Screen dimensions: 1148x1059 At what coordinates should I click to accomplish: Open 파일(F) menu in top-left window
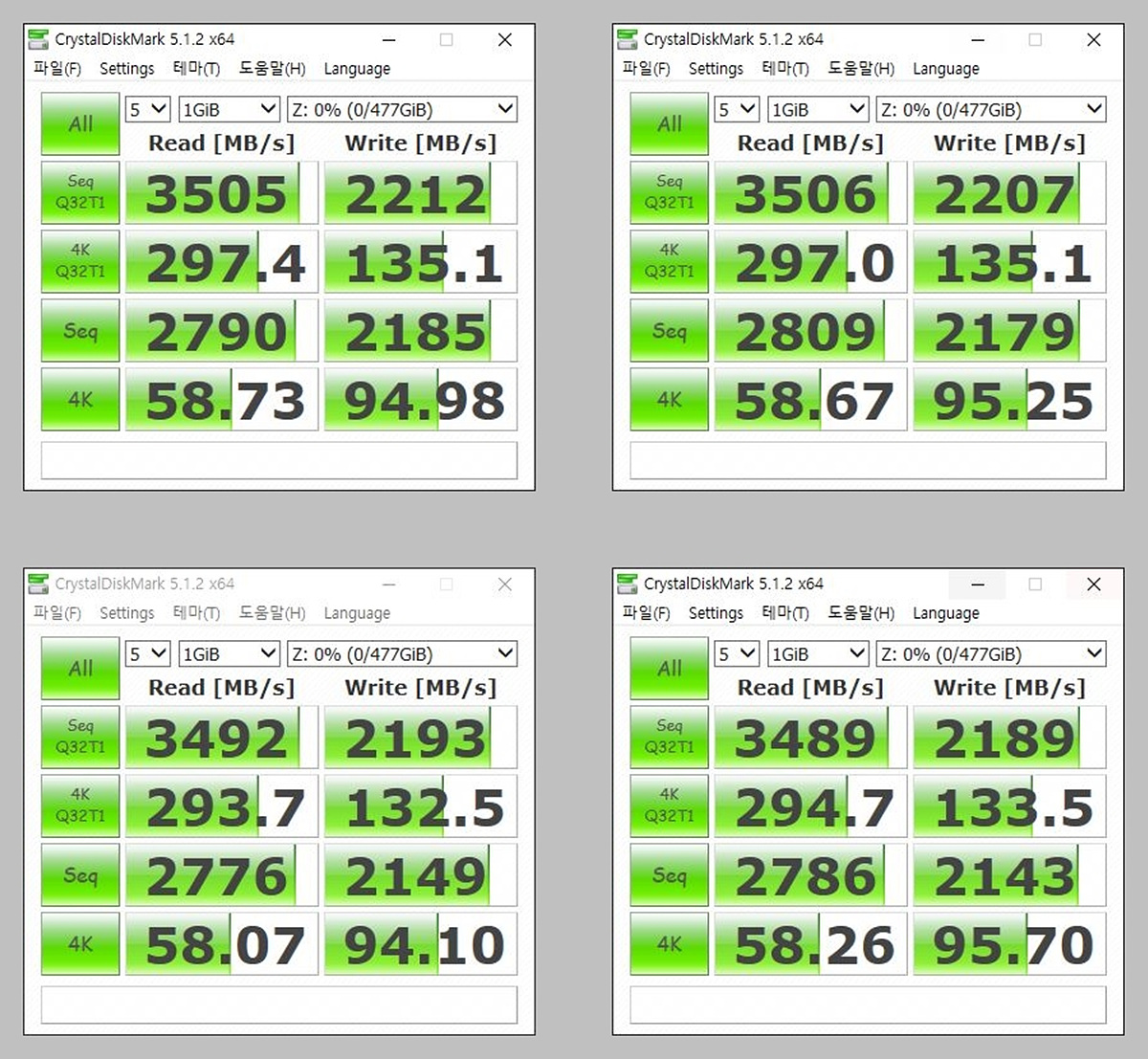click(57, 69)
